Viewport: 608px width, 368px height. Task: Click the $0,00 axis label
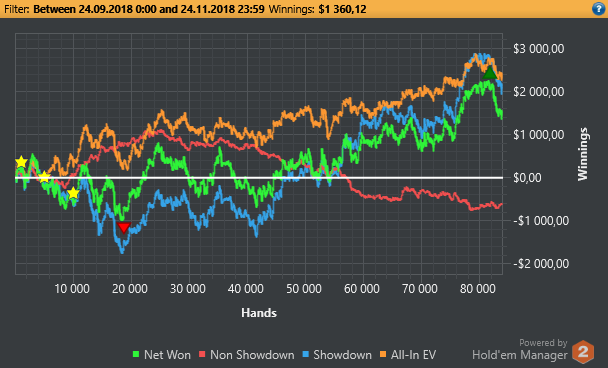tap(527, 178)
